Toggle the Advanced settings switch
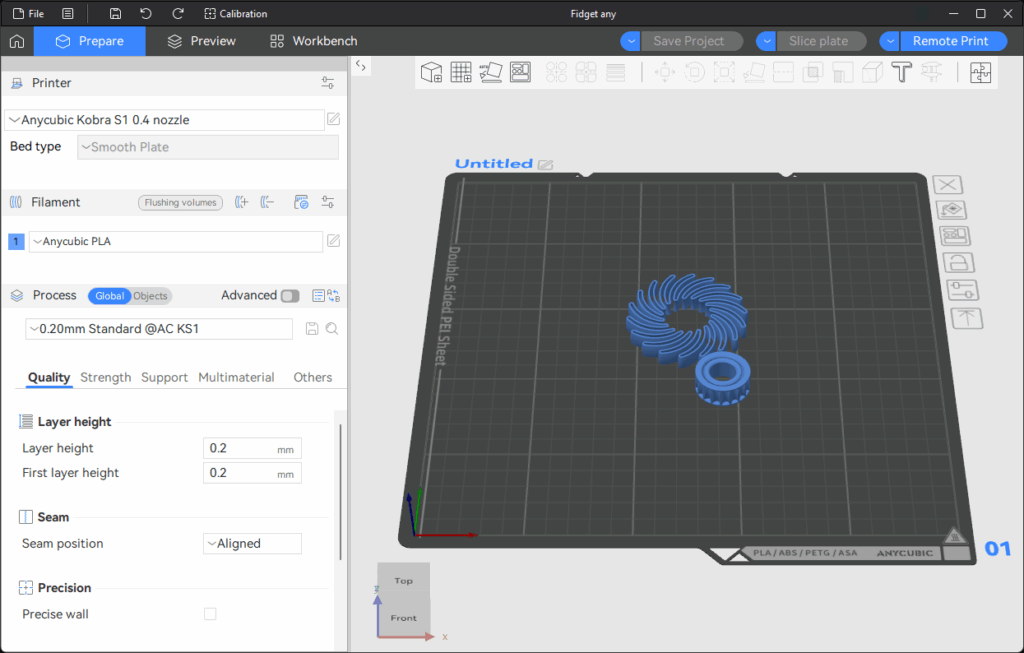The image size is (1024, 653). coord(290,296)
